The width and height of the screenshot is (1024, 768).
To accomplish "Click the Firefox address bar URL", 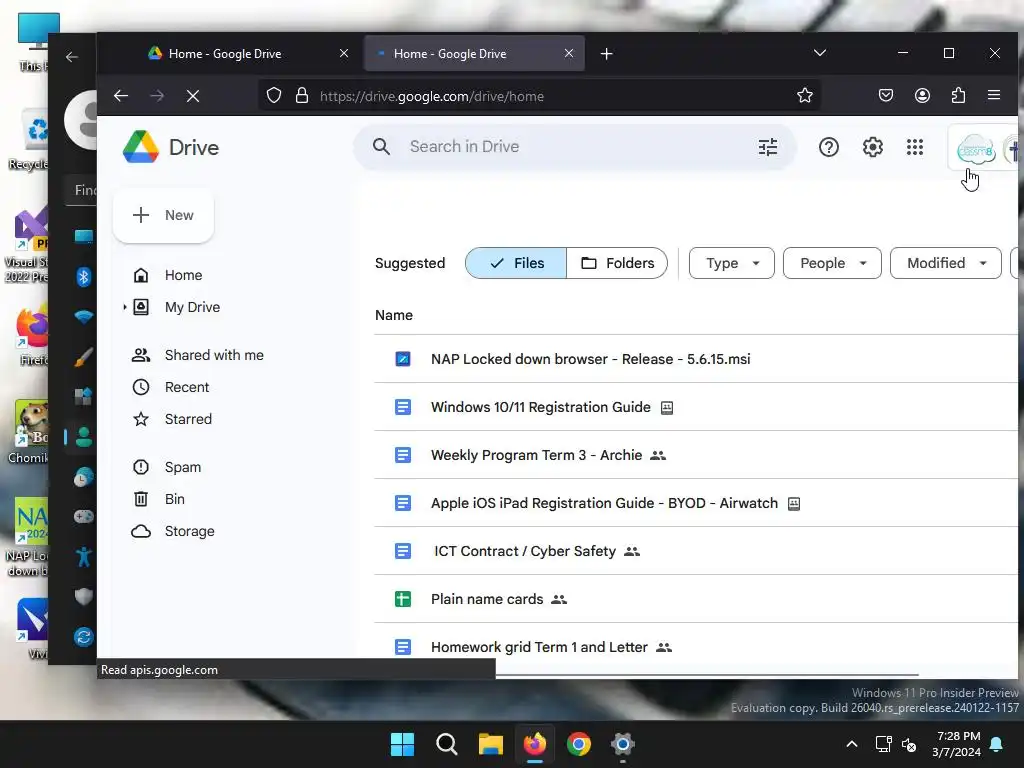I will tap(432, 97).
